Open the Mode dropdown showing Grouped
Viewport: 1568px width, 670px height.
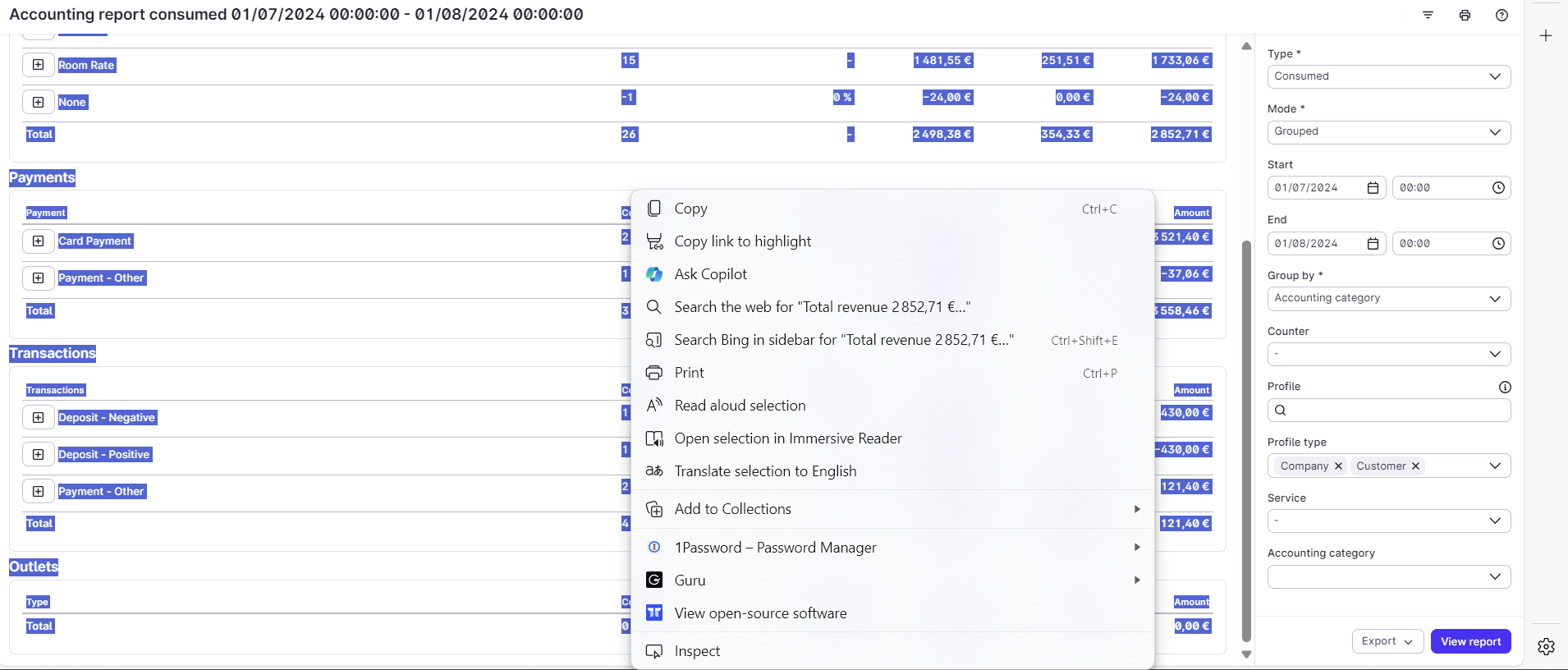coord(1389,131)
